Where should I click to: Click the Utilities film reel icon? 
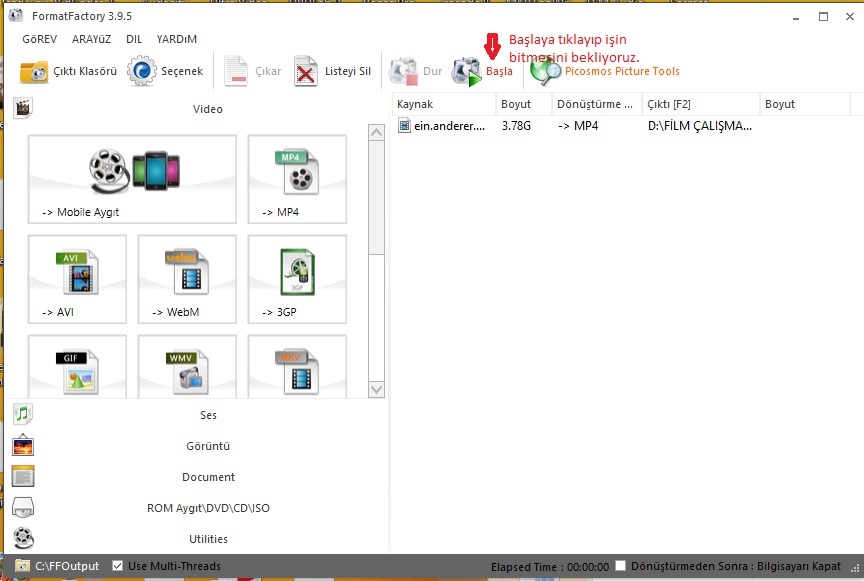point(23,539)
